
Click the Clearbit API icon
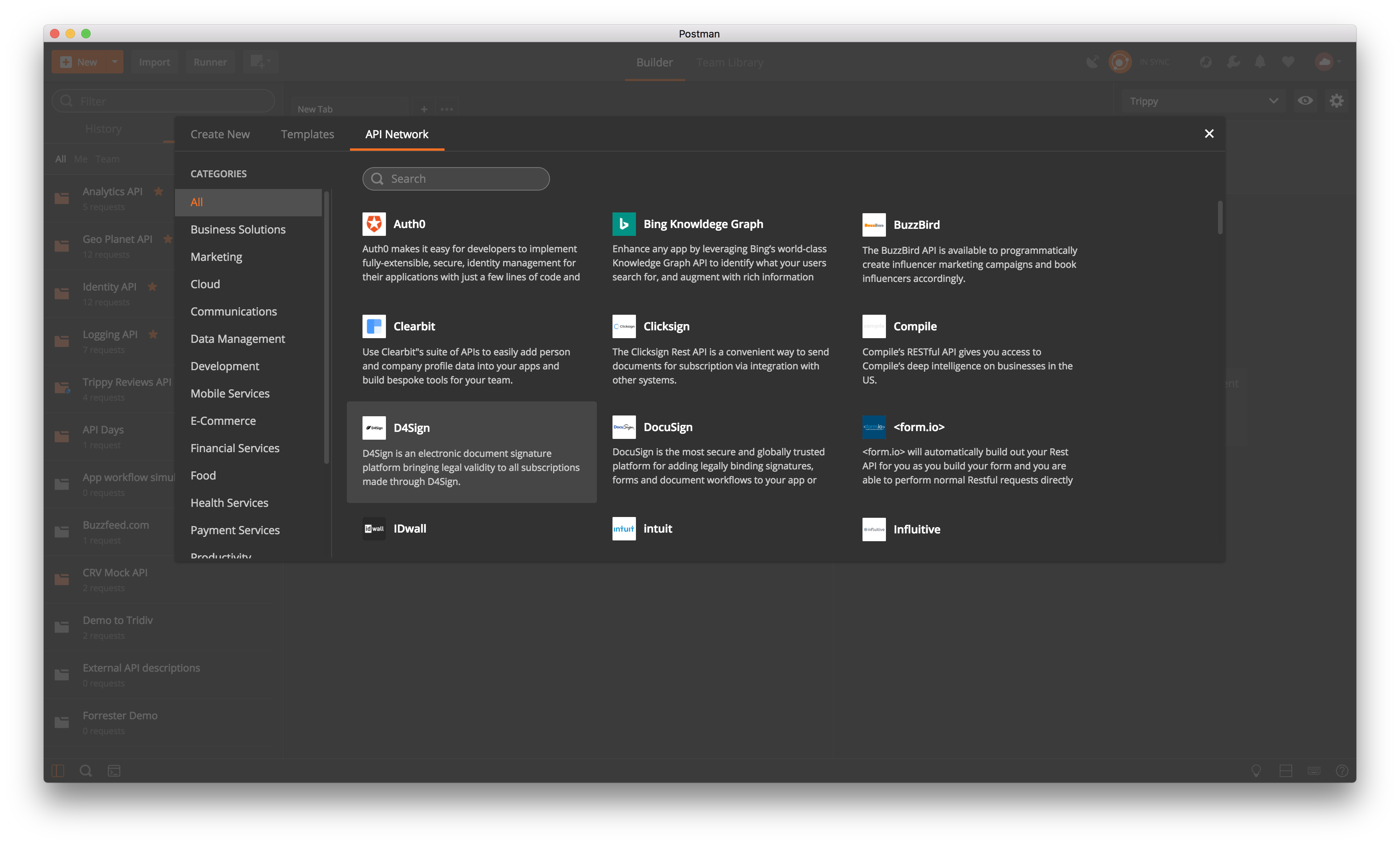[x=375, y=326]
